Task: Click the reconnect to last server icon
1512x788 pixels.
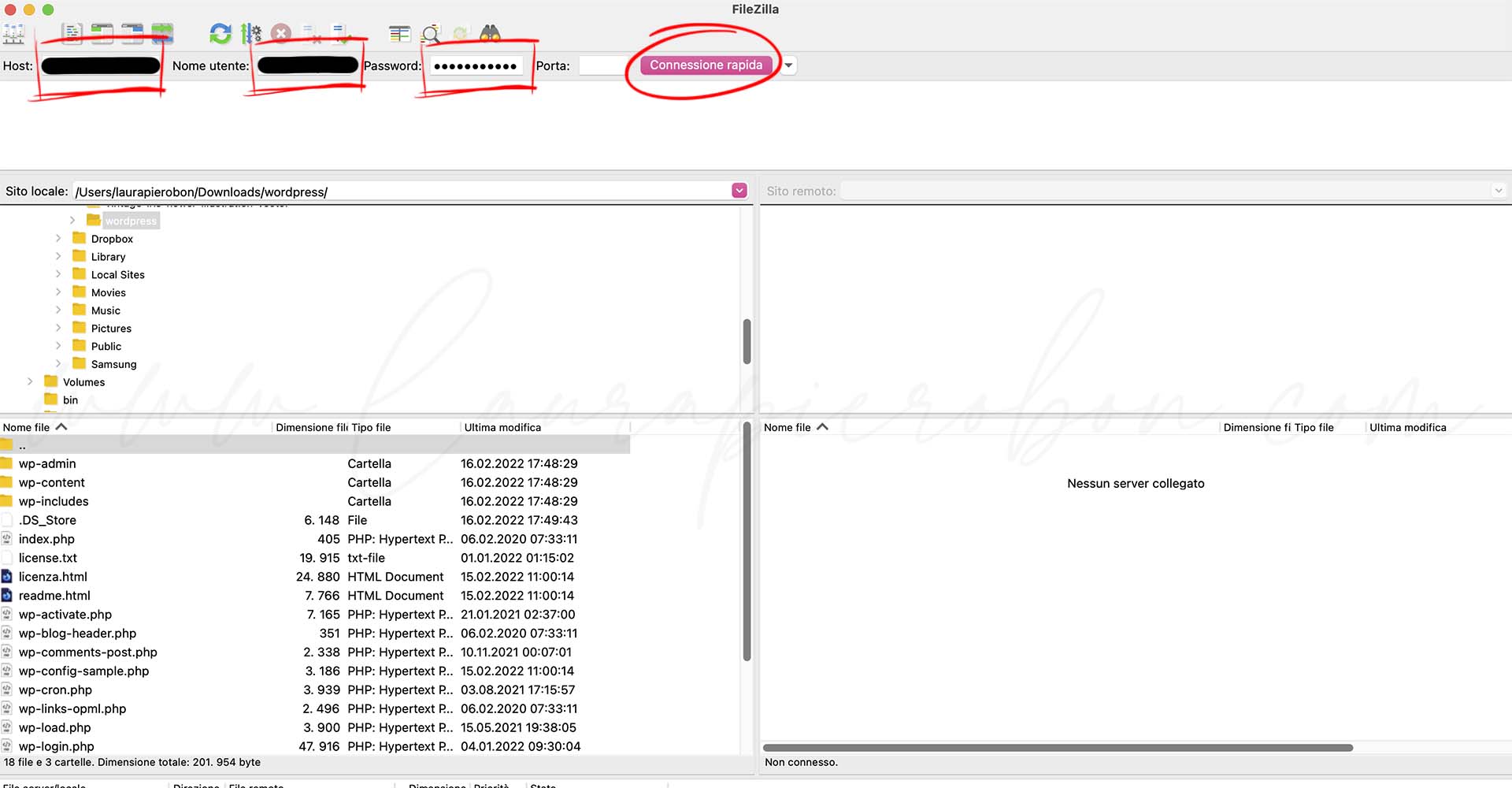Action: (x=342, y=34)
